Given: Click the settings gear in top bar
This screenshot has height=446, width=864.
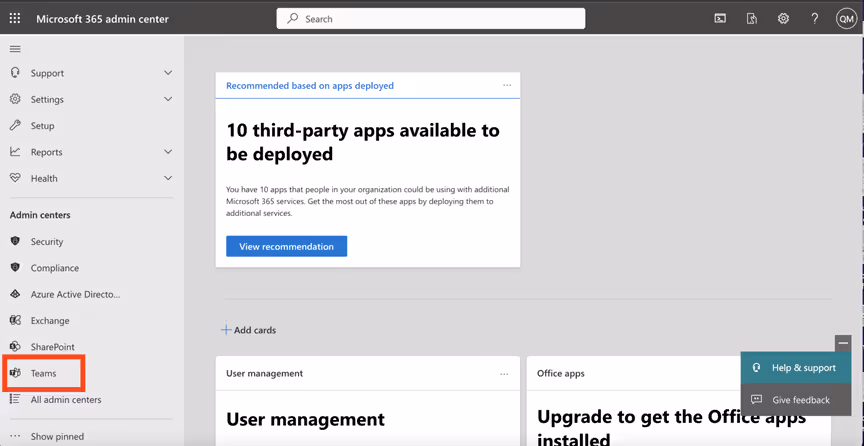Looking at the screenshot, I should pyautogui.click(x=783, y=19).
